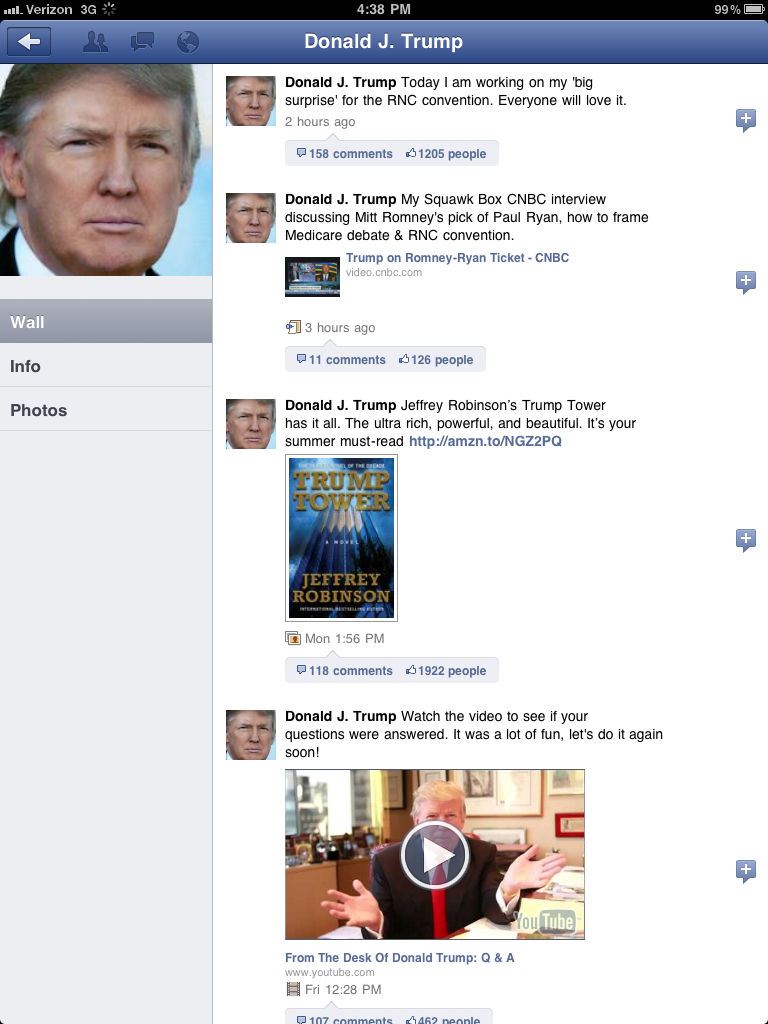Open the Photos tab
Screen dimensions: 768x1024
click(106, 410)
